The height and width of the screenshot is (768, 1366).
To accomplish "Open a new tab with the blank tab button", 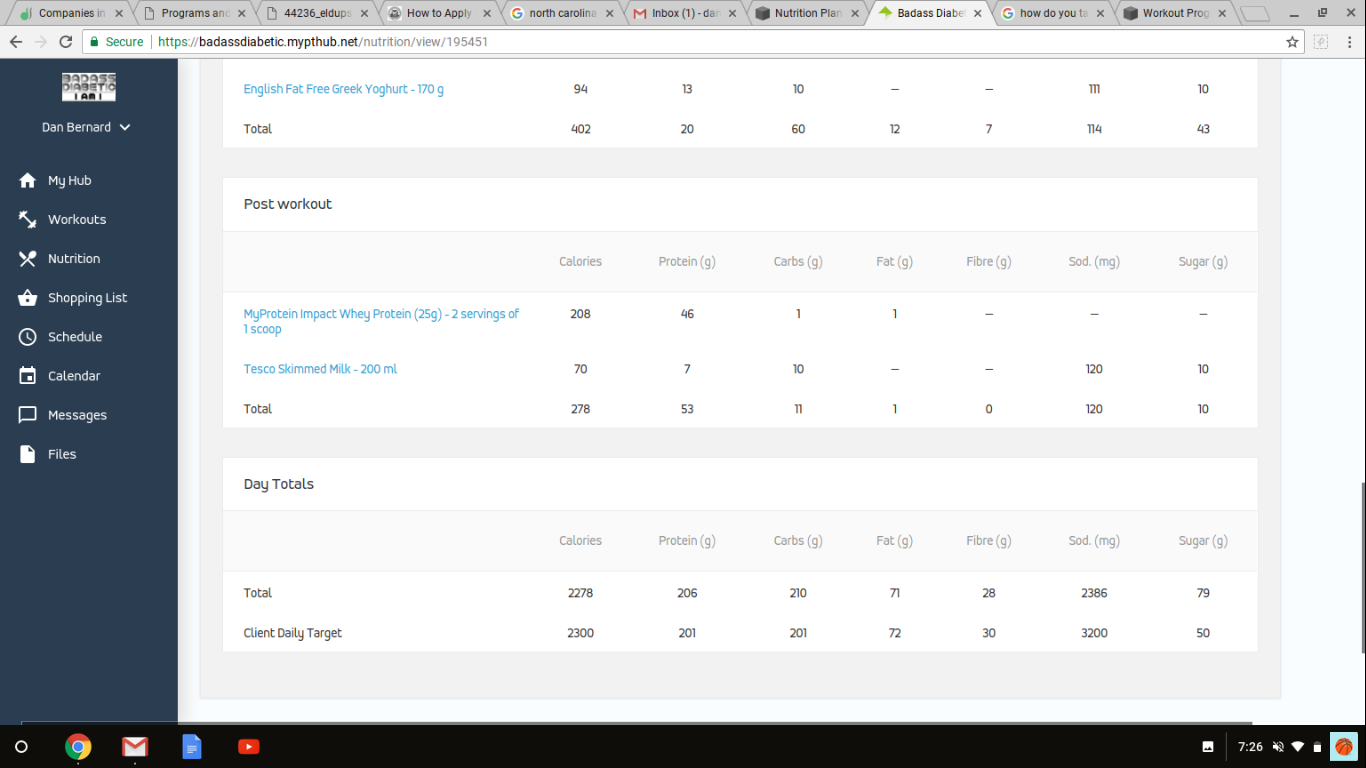I will click(1255, 14).
